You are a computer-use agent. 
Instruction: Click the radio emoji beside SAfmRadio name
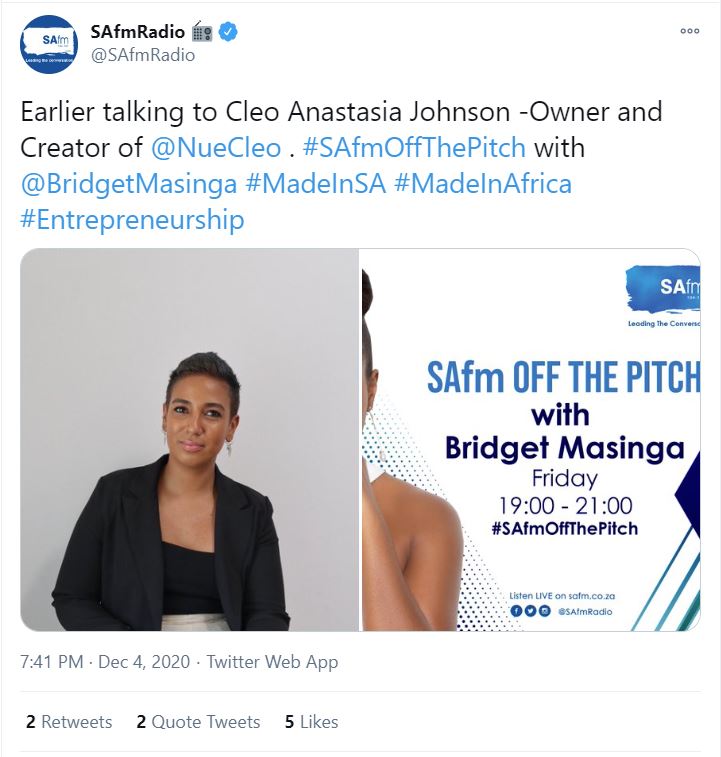(x=202, y=32)
